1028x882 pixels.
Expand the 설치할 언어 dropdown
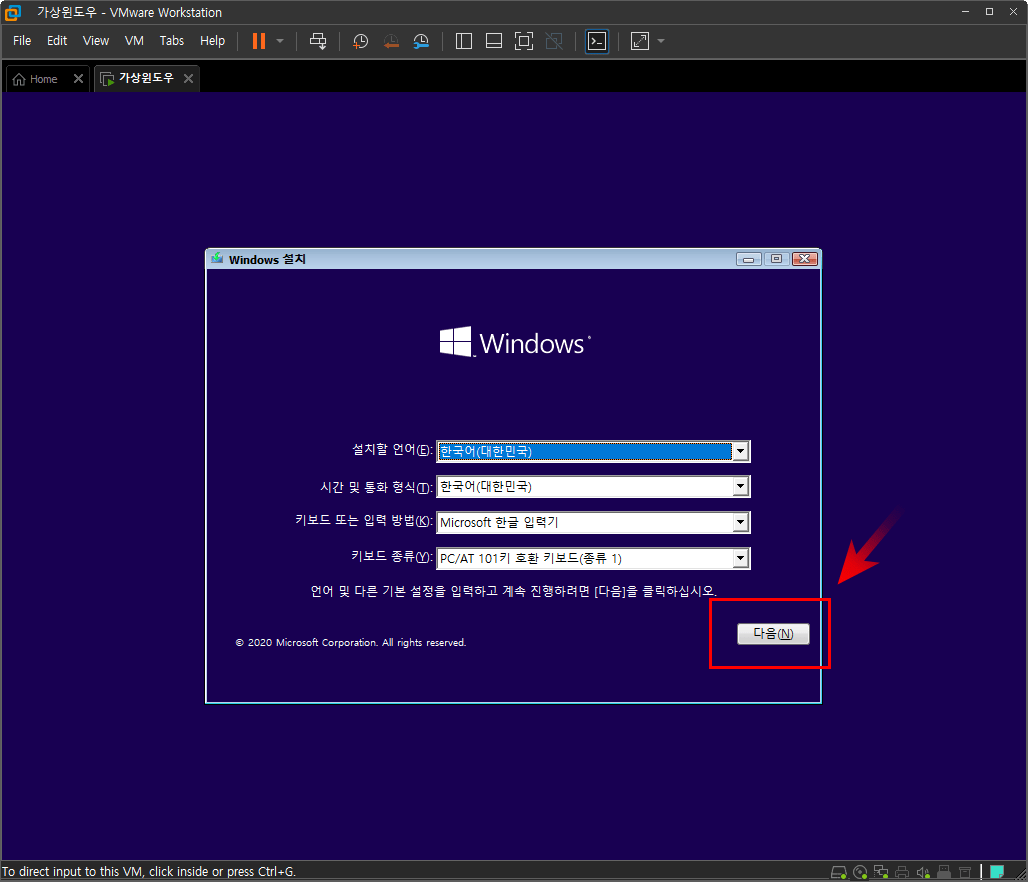point(740,451)
